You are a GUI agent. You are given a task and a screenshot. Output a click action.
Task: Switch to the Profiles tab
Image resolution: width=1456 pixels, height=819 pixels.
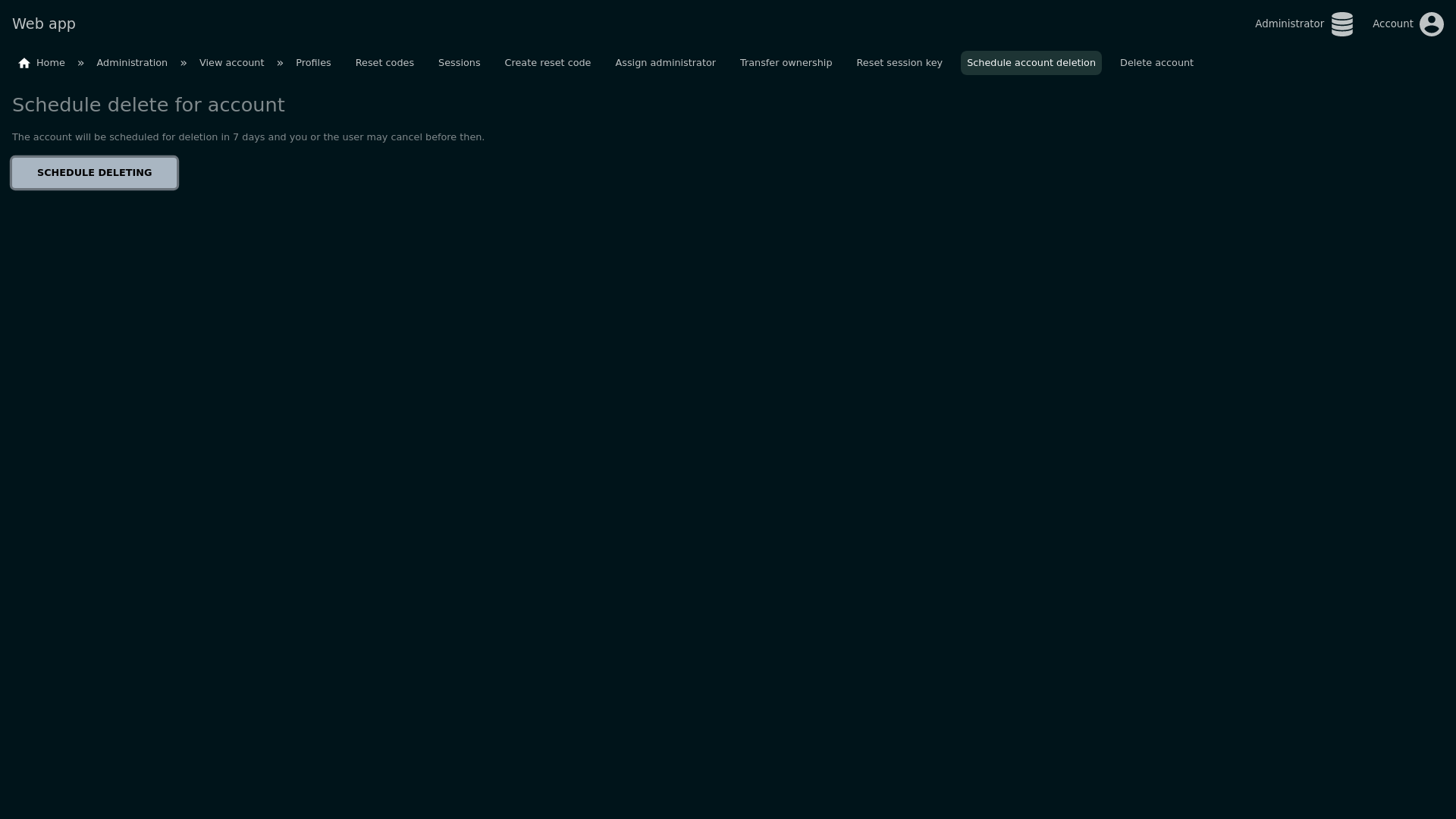tap(313, 63)
